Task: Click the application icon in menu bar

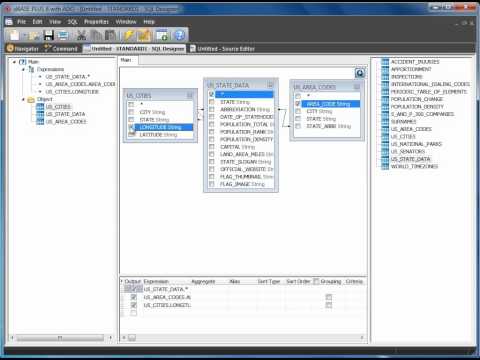Action: pyautogui.click(x=9, y=22)
